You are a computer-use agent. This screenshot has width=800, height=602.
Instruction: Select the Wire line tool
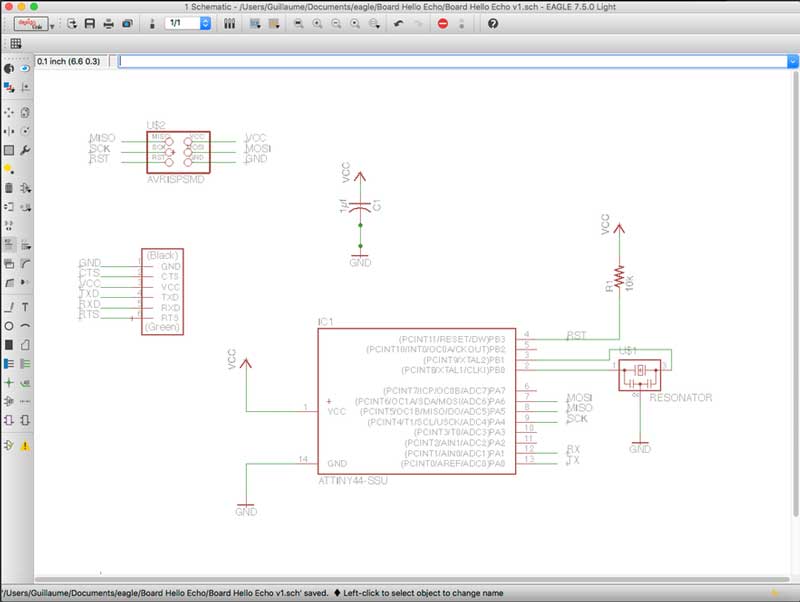coord(9,307)
